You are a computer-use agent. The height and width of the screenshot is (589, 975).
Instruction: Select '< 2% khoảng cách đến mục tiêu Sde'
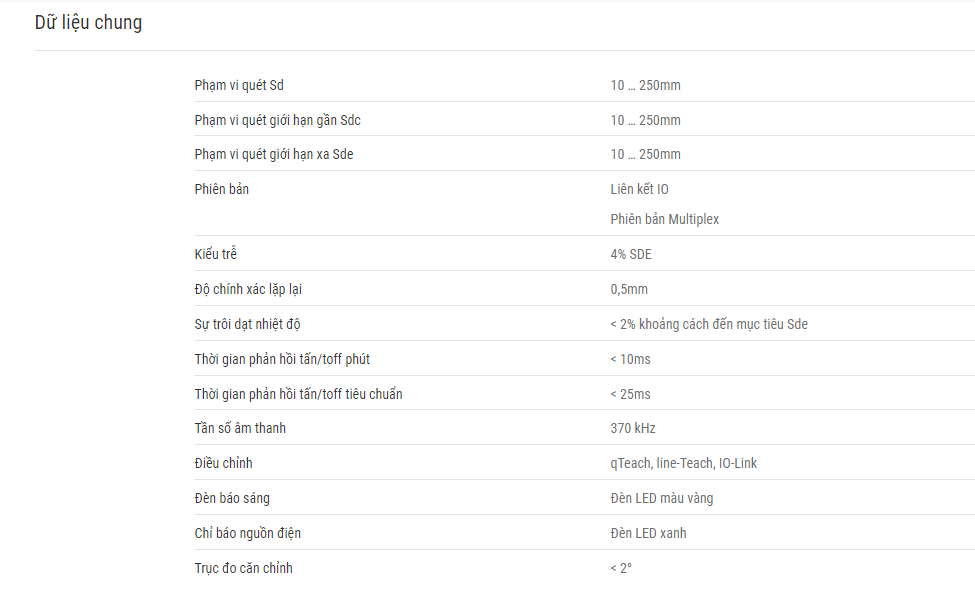tap(709, 324)
